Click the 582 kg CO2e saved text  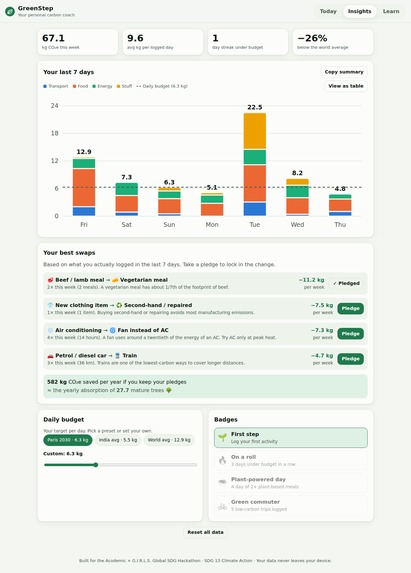(x=117, y=382)
